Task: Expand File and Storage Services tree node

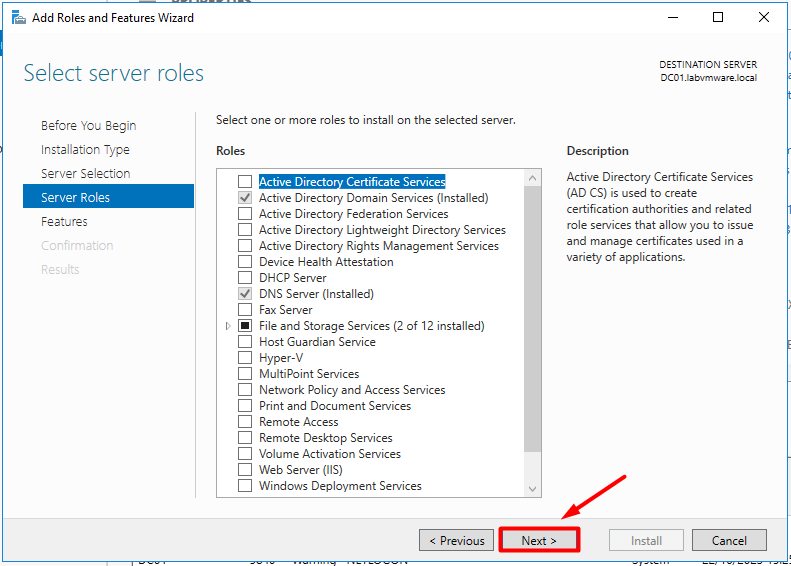Action: (228, 326)
